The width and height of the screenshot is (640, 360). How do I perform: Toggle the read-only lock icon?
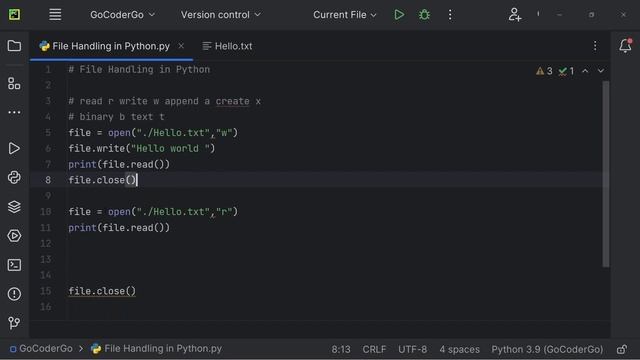pos(622,349)
